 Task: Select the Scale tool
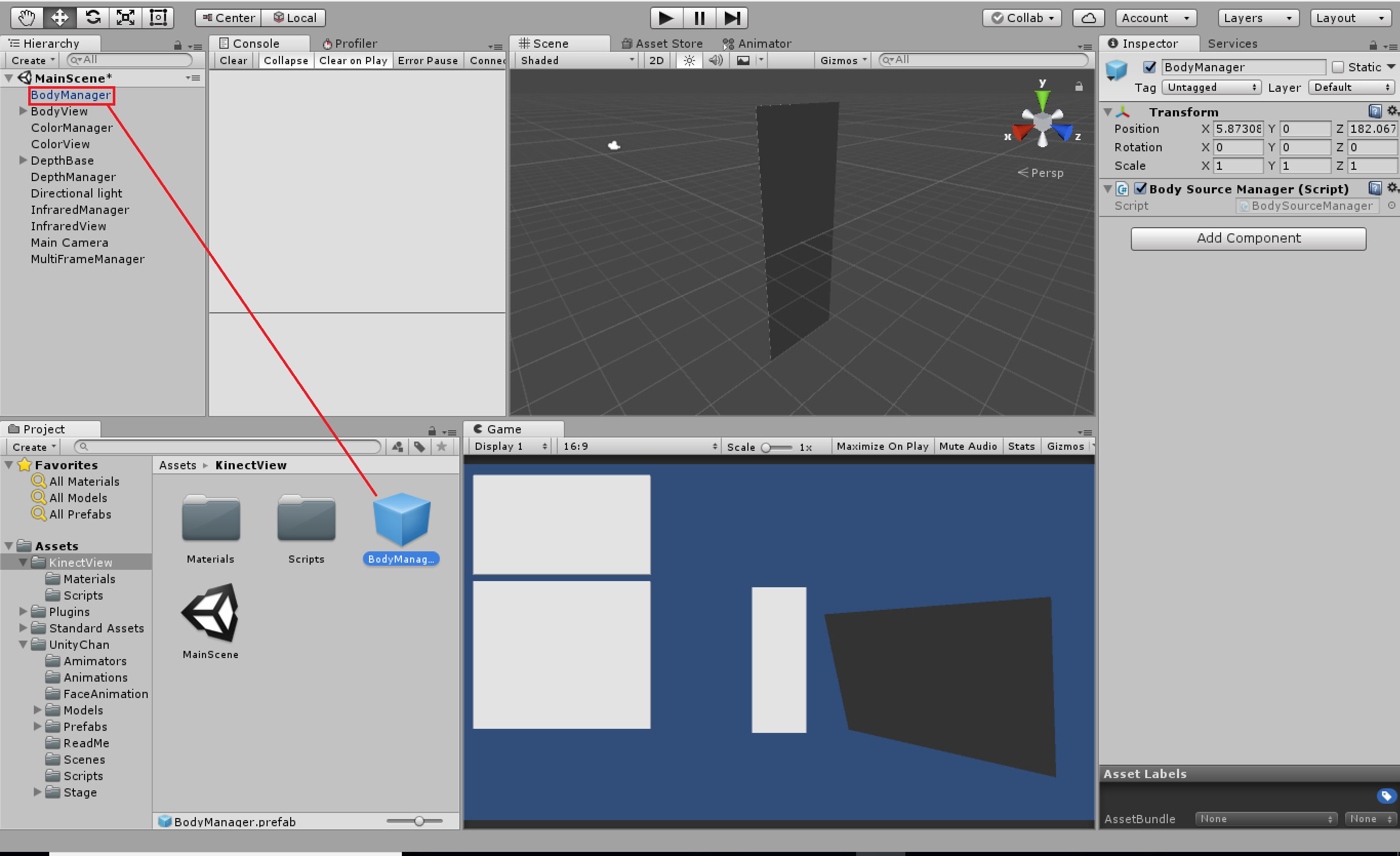pyautogui.click(x=125, y=17)
